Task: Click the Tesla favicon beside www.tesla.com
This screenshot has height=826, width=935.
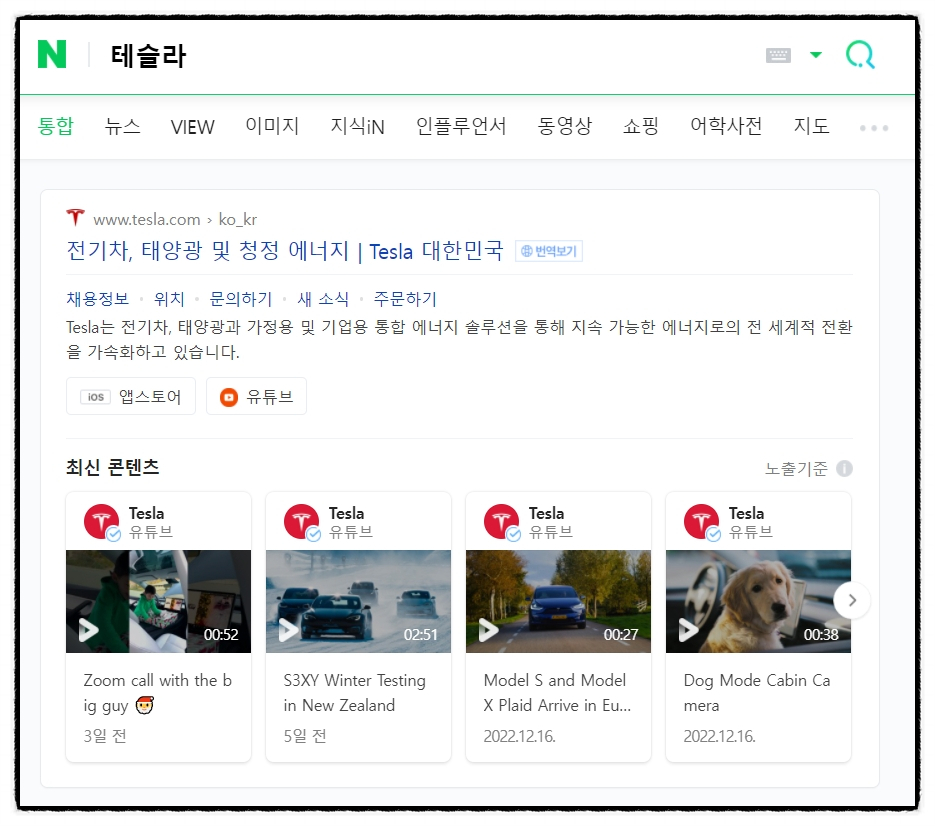Action: pyautogui.click(x=75, y=218)
